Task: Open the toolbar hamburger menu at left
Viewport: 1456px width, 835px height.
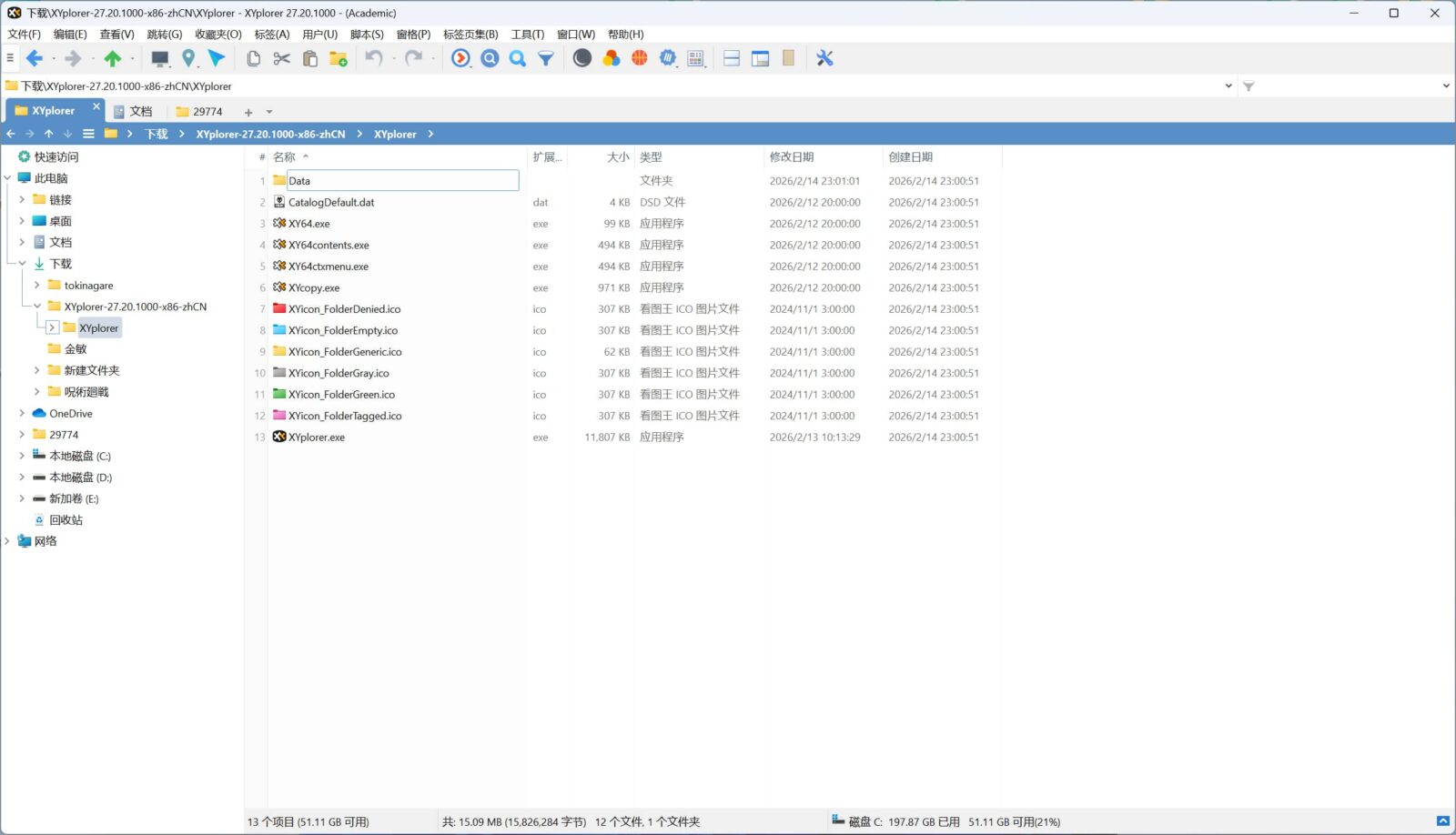Action: click(x=10, y=58)
